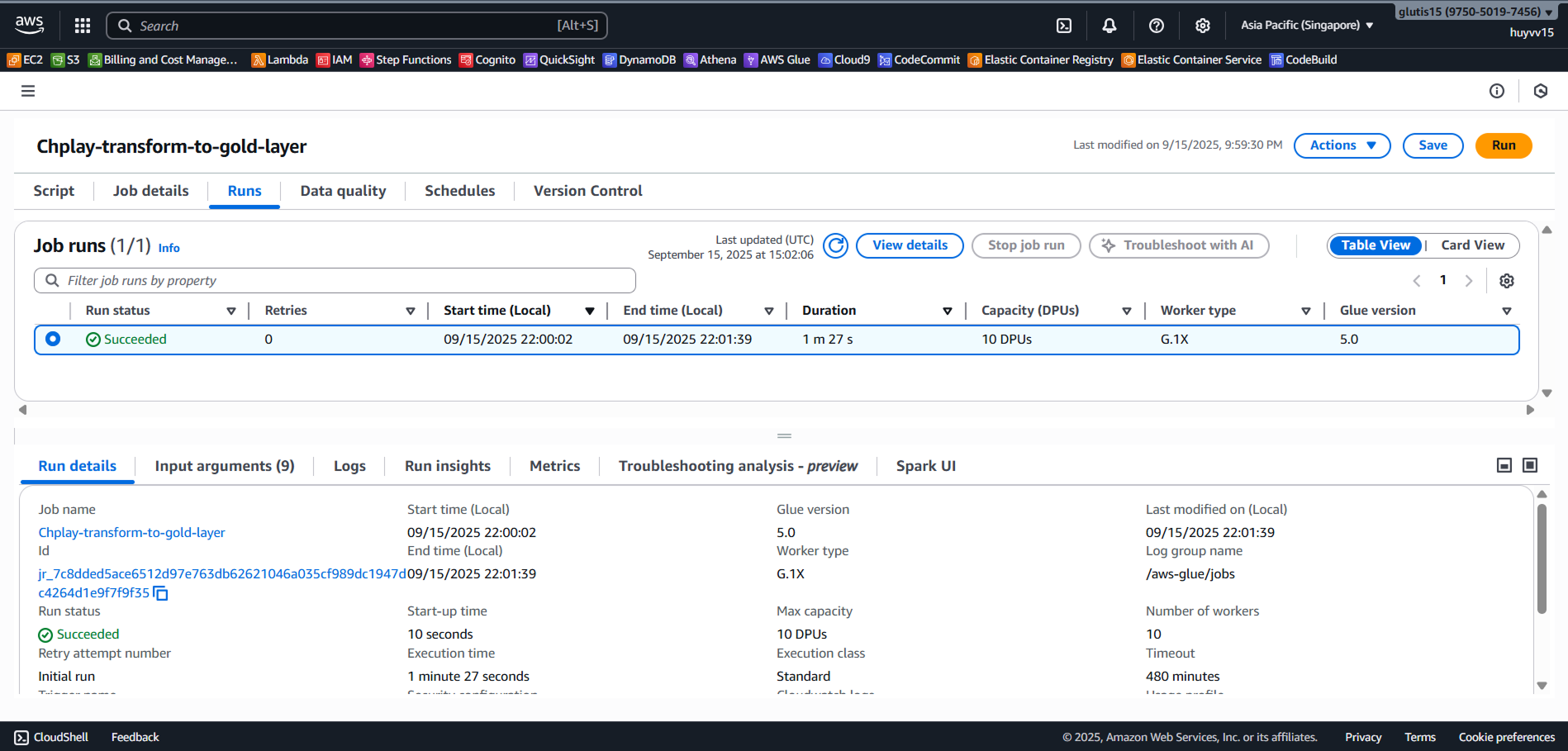1568x751 pixels.
Task: Select the Succeeded job run radio button
Action: pyautogui.click(x=53, y=339)
